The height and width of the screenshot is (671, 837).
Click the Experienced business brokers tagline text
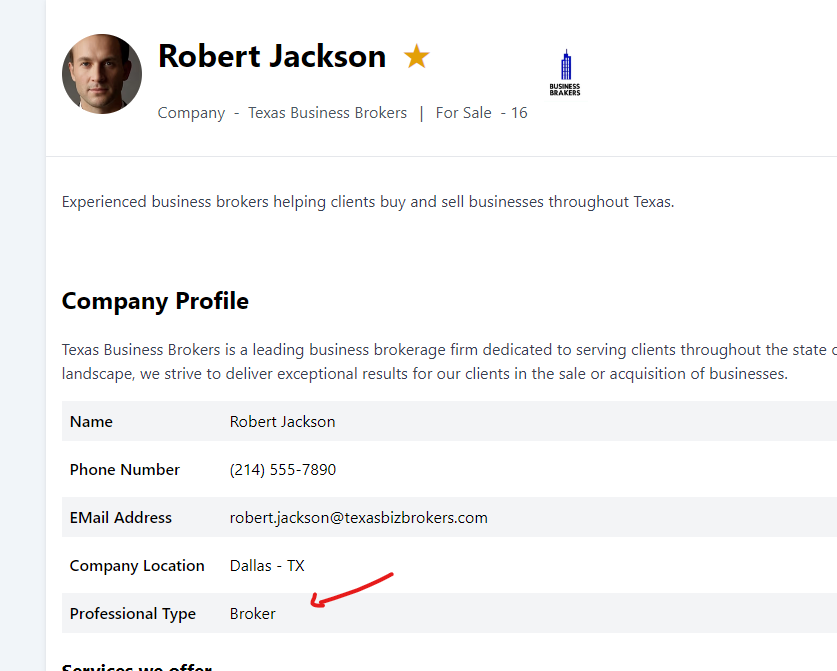point(368,202)
